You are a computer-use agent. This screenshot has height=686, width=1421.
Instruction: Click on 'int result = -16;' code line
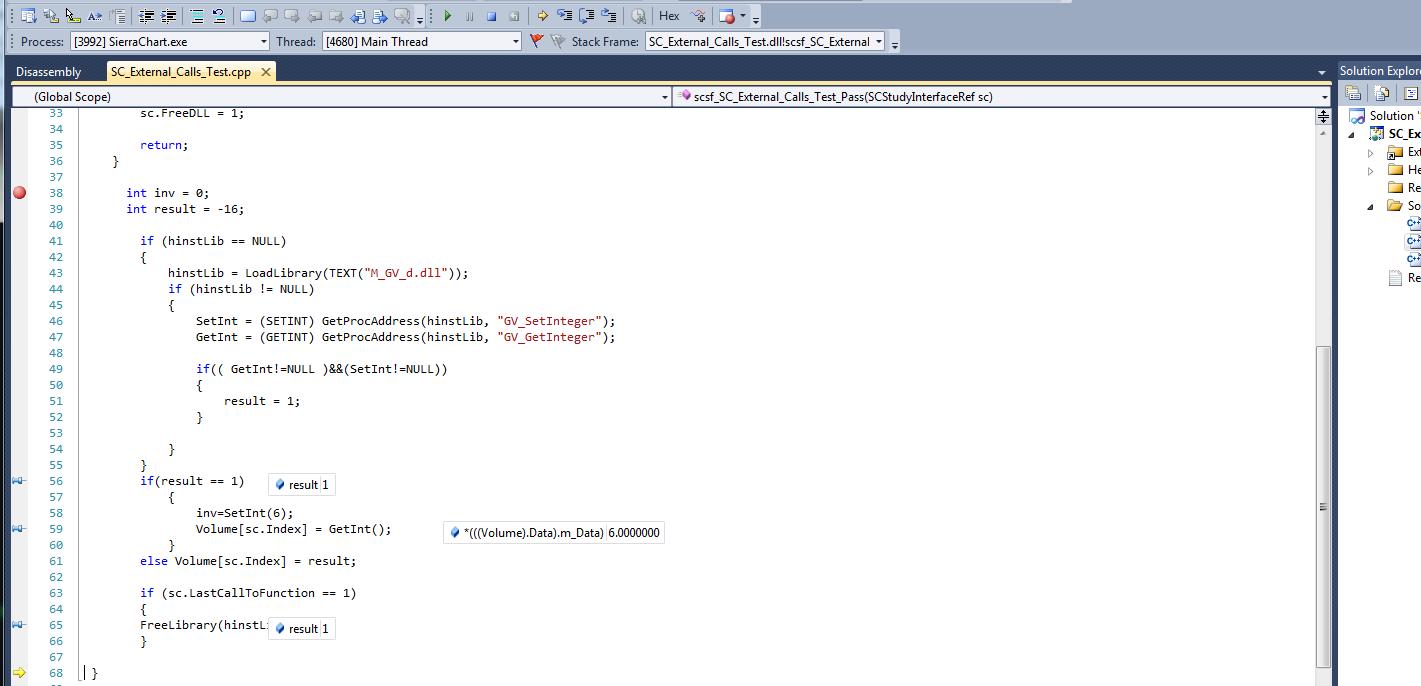(185, 209)
